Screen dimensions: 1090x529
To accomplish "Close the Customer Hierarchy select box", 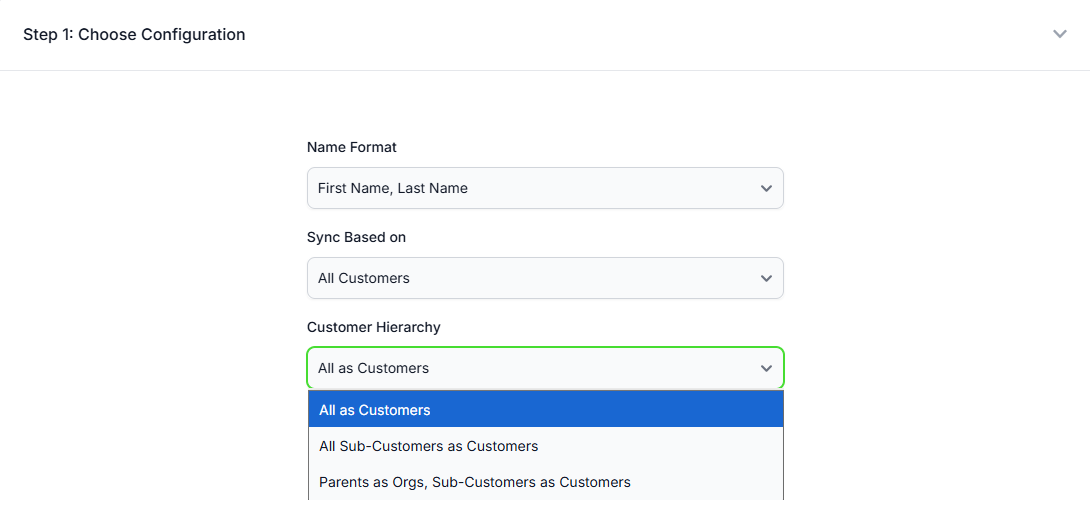I will [545, 368].
